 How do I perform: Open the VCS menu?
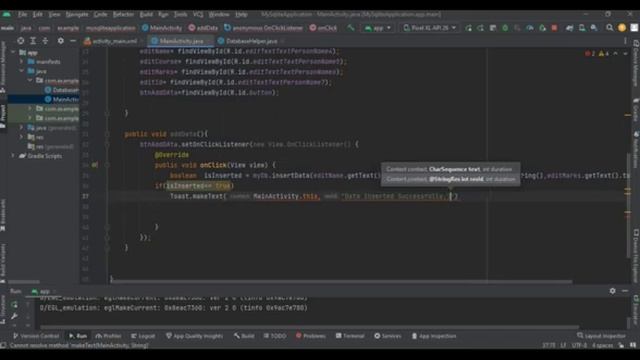[198, 14]
